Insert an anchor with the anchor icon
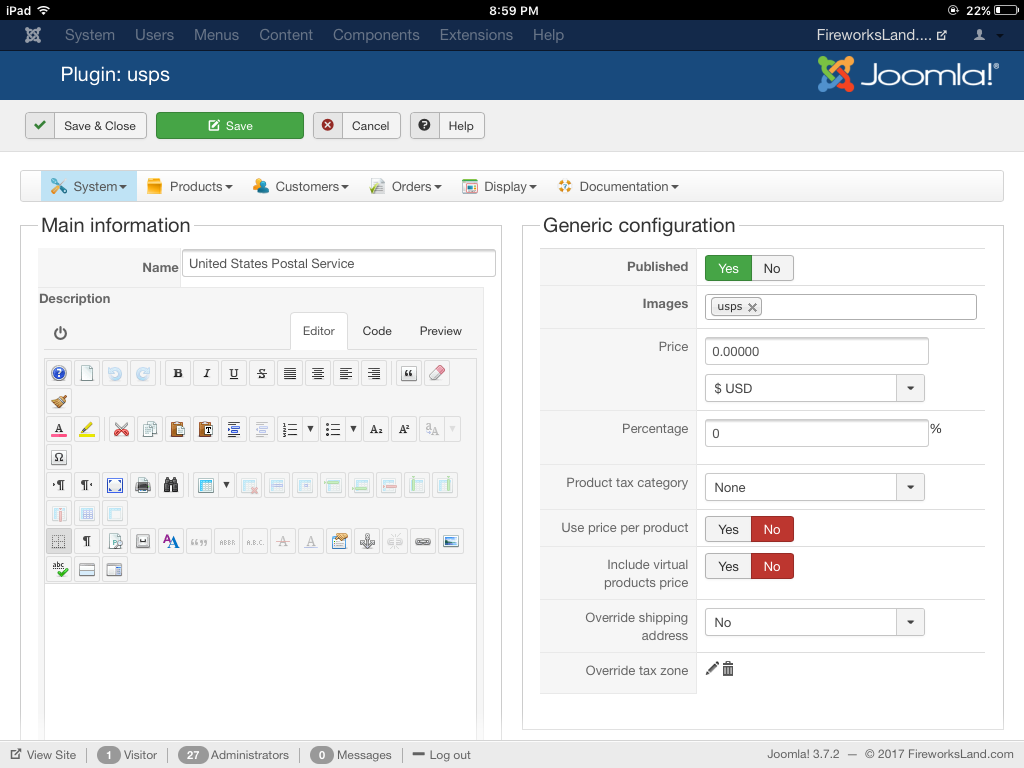Screen dimensions: 1024x768 click(367, 542)
